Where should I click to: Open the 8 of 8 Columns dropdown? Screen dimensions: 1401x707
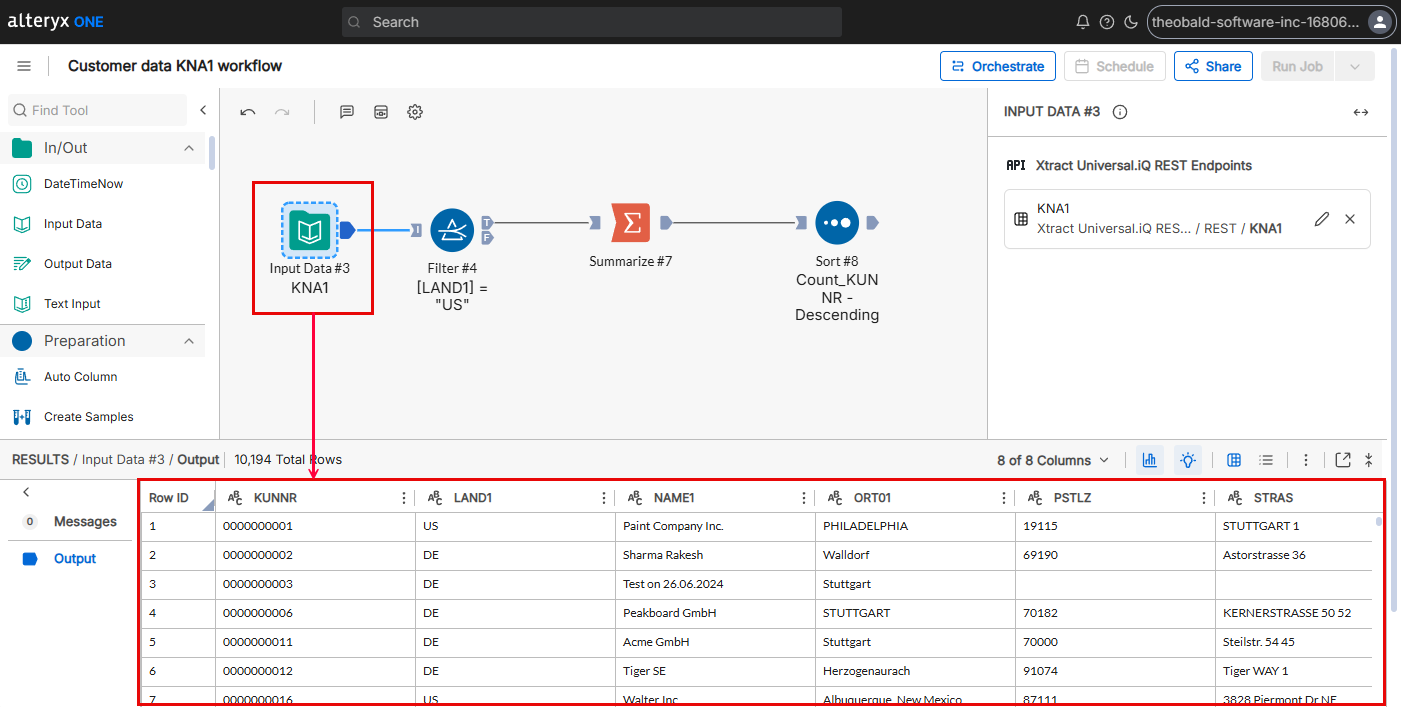click(1053, 460)
